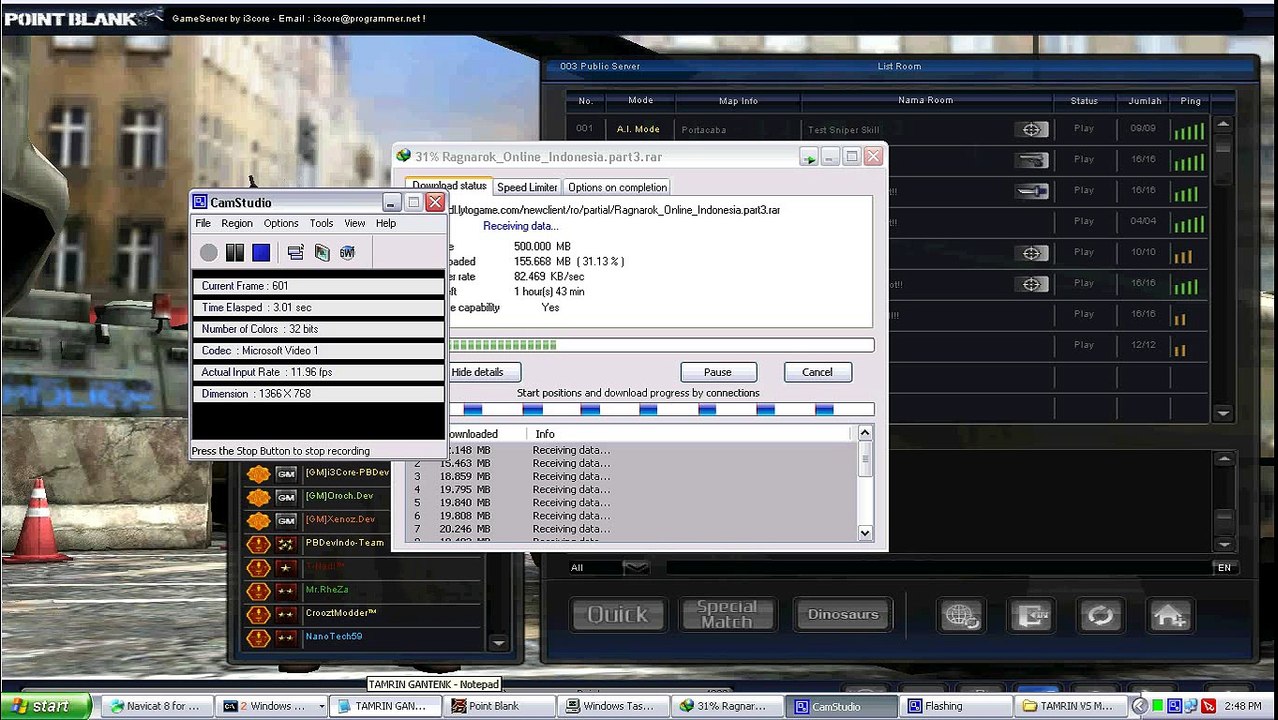This screenshot has width=1278, height=720.
Task: Cancel the Ragnarok download
Action: [817, 372]
